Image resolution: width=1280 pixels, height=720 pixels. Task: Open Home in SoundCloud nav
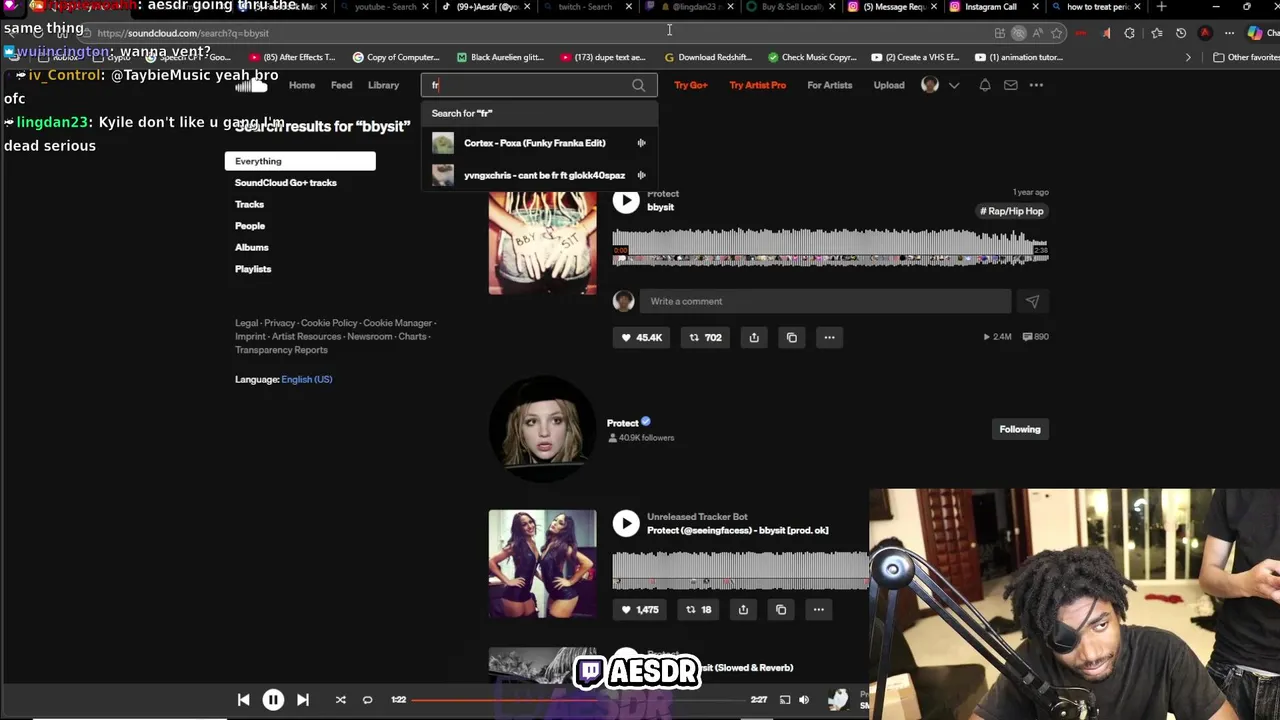point(302,85)
